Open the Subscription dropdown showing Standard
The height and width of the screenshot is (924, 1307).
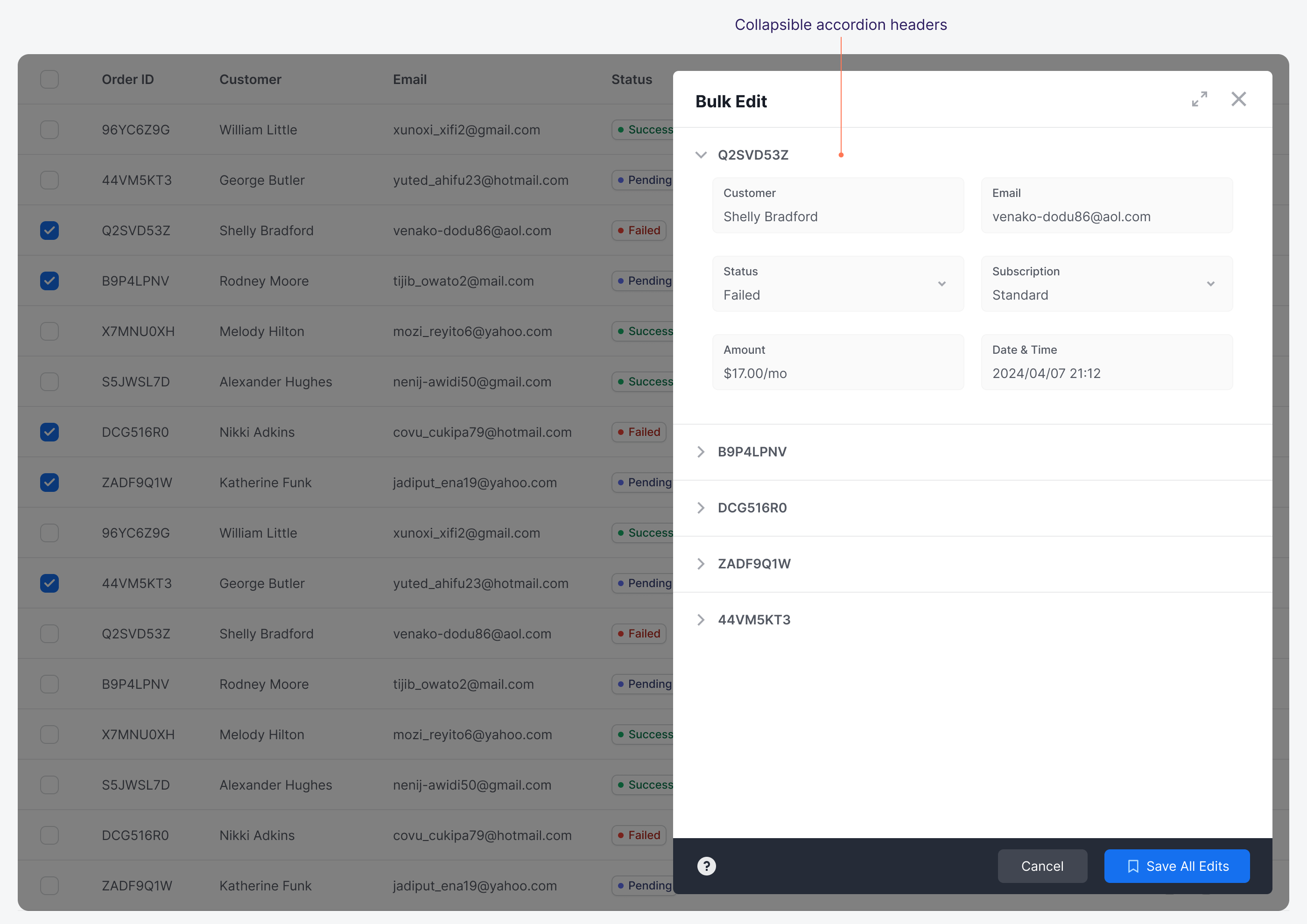pos(1106,283)
